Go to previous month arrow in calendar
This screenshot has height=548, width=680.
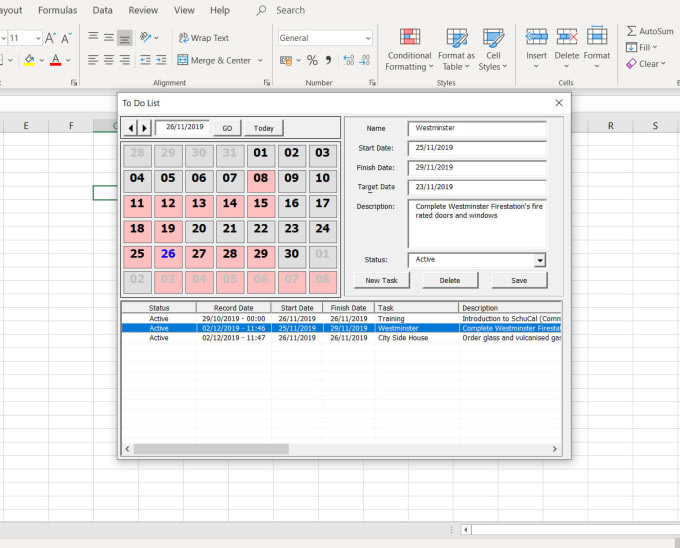130,128
